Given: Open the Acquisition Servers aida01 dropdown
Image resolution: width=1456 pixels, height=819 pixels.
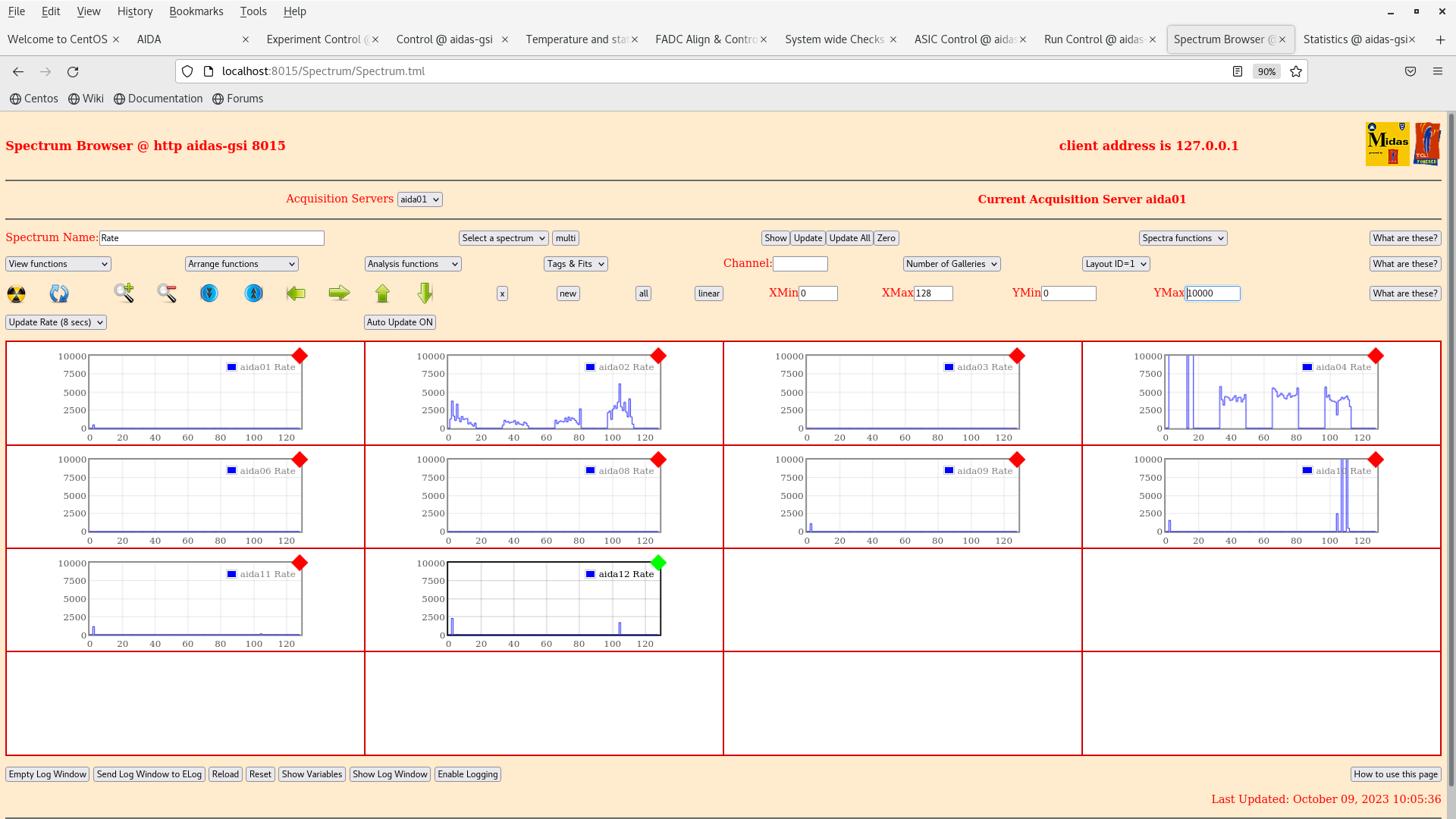Looking at the screenshot, I should pos(419,199).
